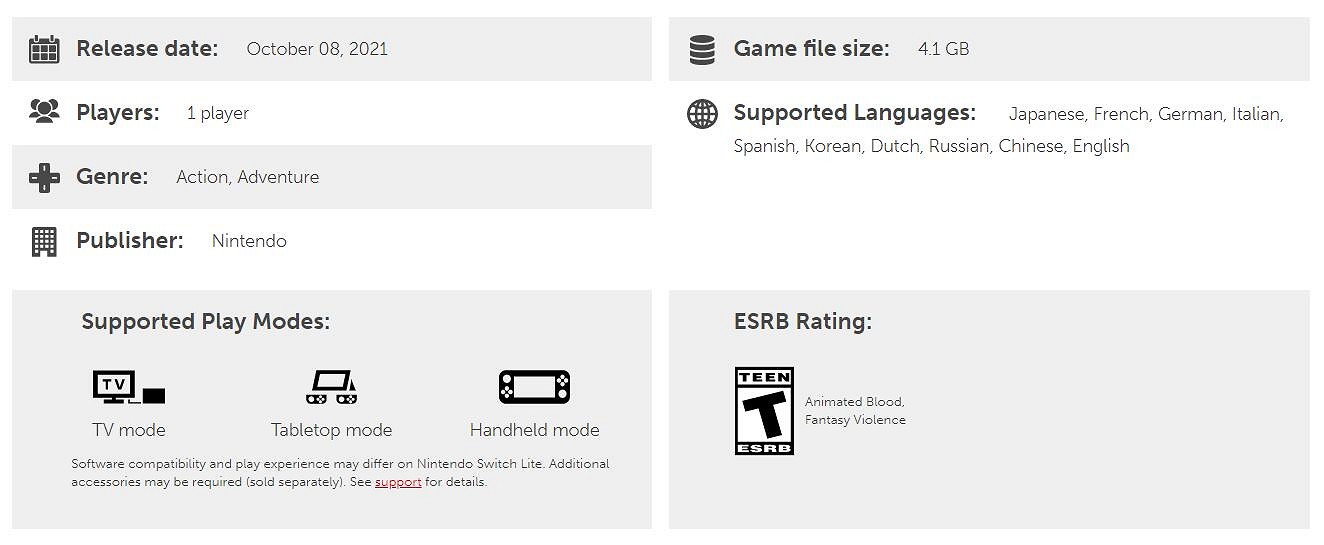Click the Nintendo publisher name
The image size is (1324, 545).
point(249,241)
